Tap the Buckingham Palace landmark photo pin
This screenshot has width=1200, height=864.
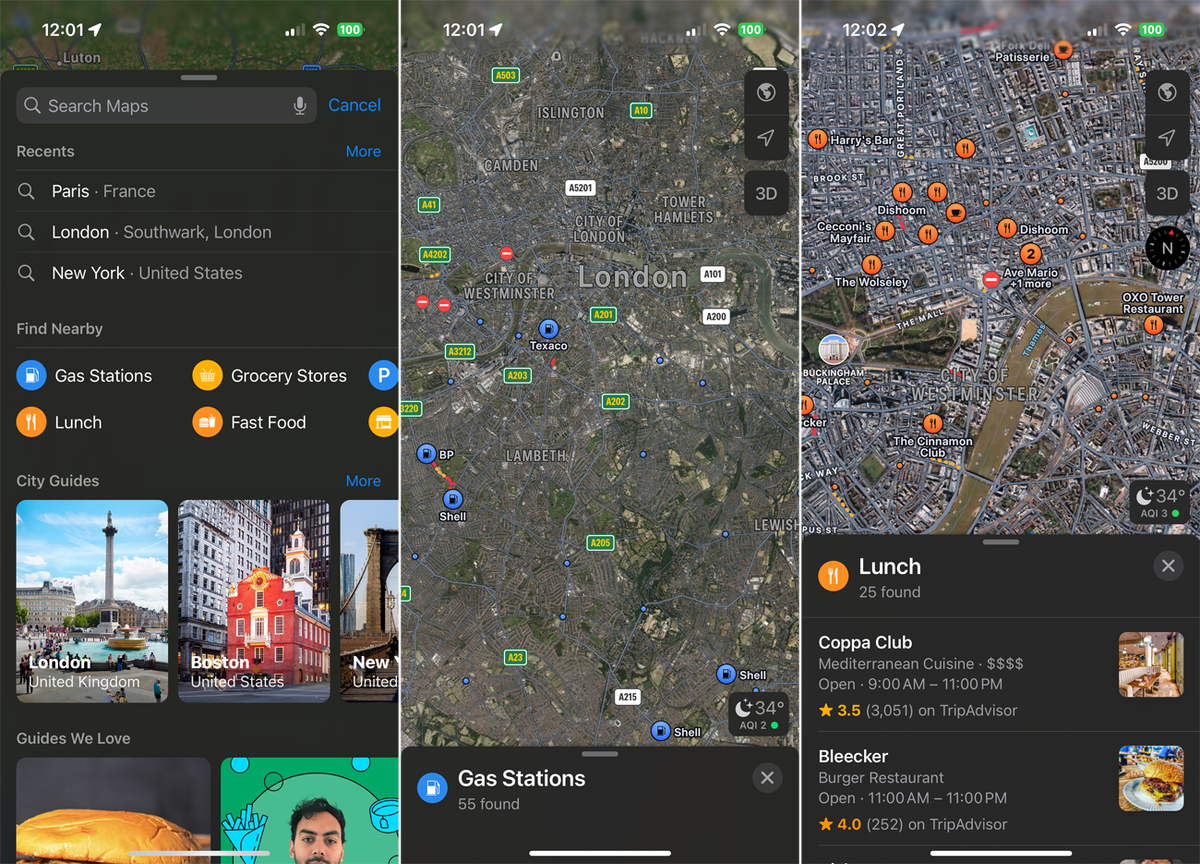click(833, 350)
